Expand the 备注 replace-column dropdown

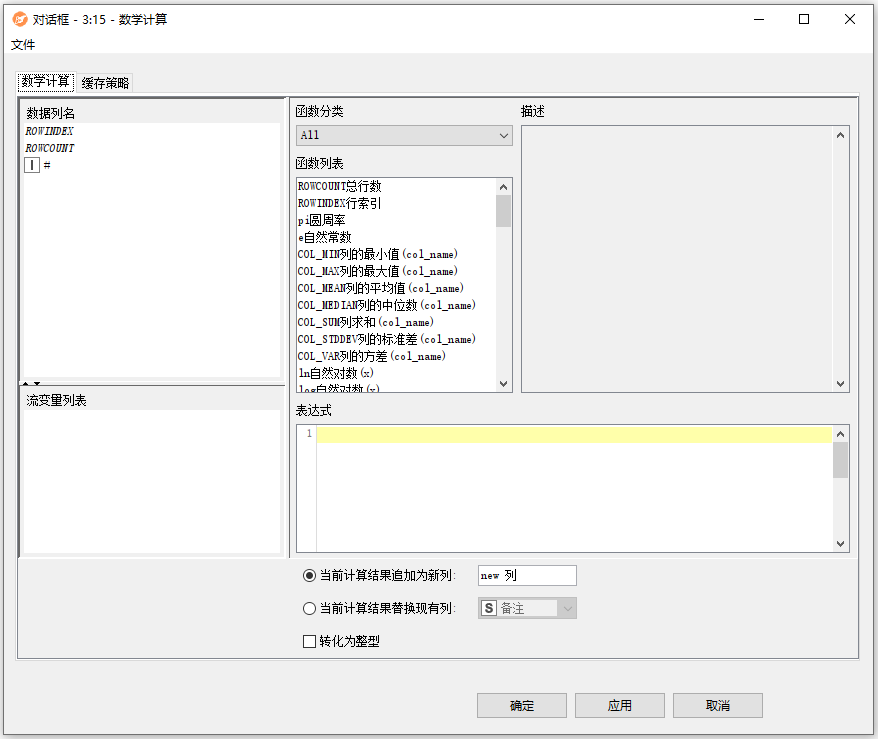(567, 608)
